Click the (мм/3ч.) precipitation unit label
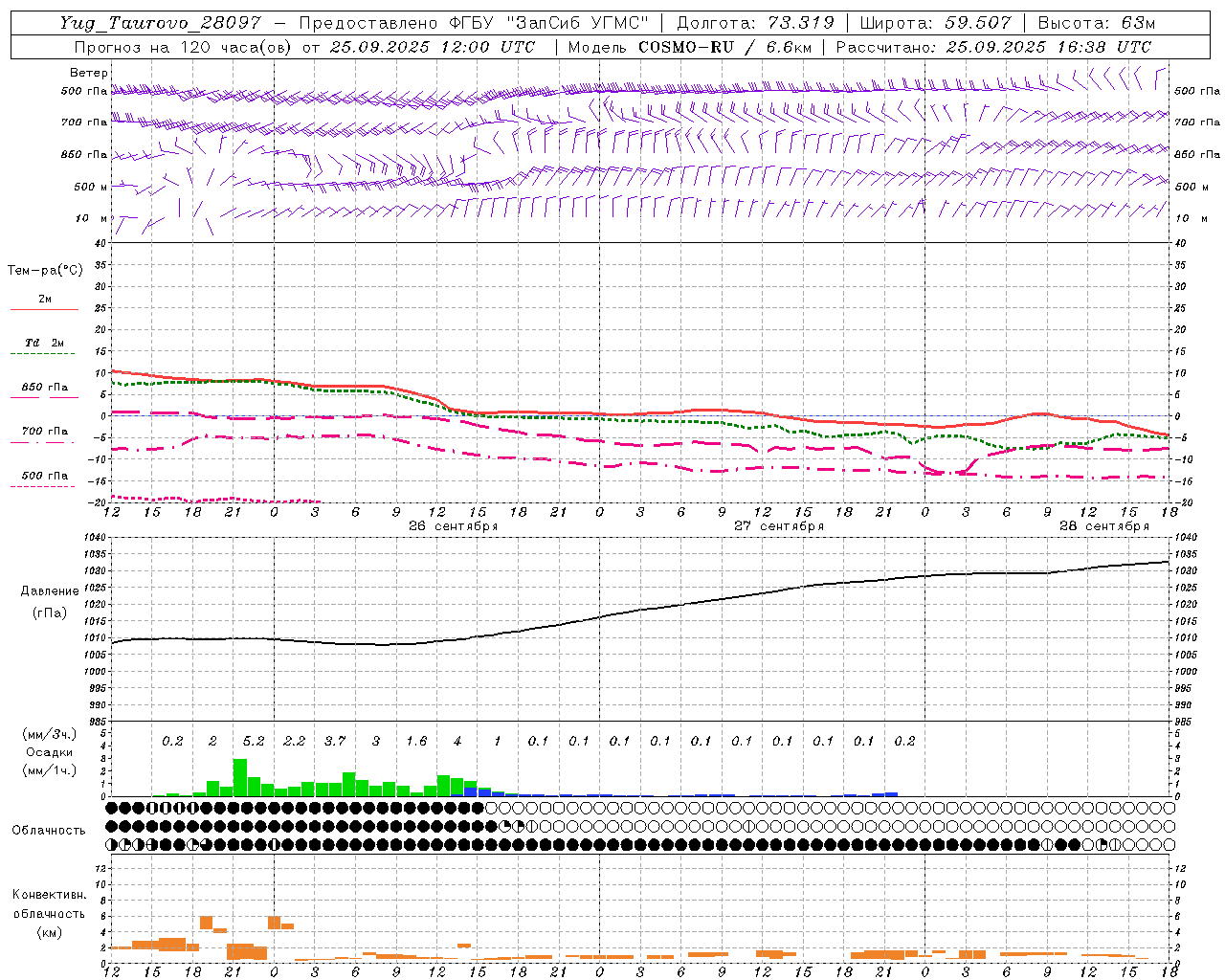The height and width of the screenshot is (980, 1225). pos(49,734)
